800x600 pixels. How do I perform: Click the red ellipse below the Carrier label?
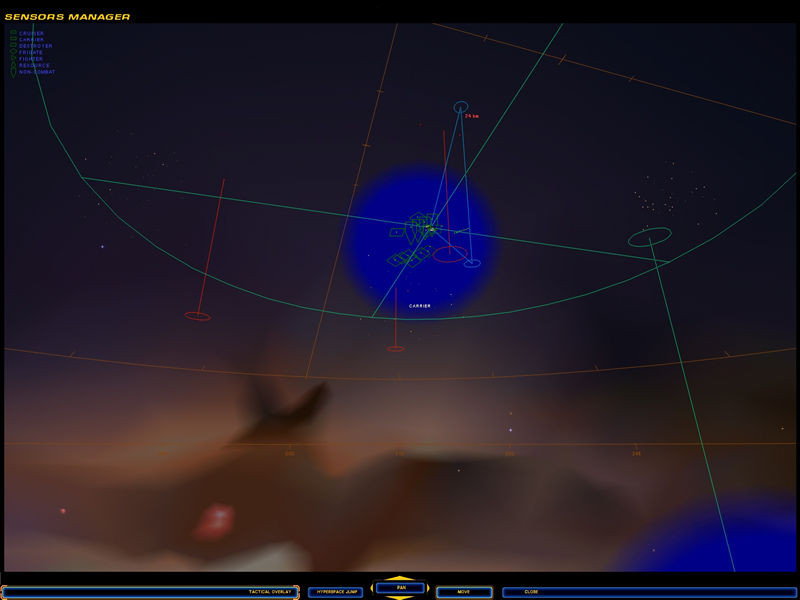(395, 349)
